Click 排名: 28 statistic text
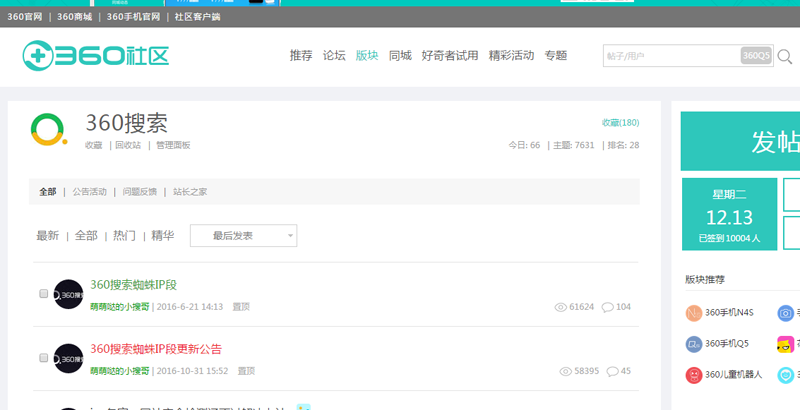 (x=623, y=145)
